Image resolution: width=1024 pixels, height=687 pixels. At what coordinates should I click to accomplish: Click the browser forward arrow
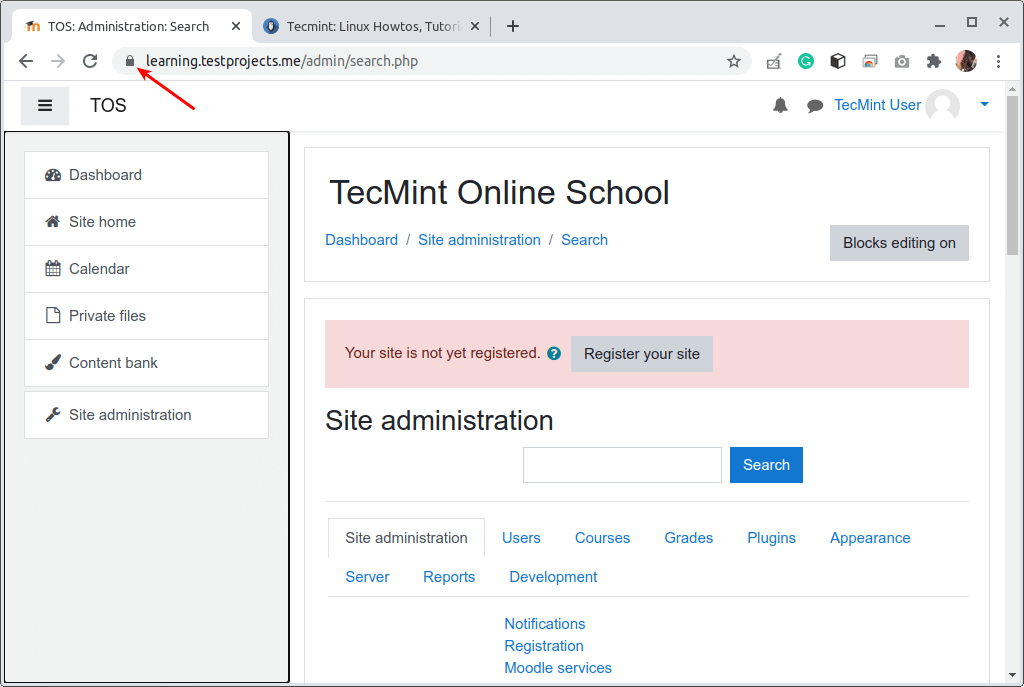pyautogui.click(x=58, y=61)
